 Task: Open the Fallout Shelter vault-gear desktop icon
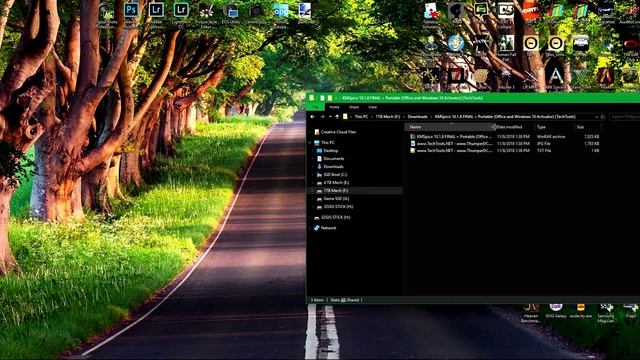click(x=456, y=43)
